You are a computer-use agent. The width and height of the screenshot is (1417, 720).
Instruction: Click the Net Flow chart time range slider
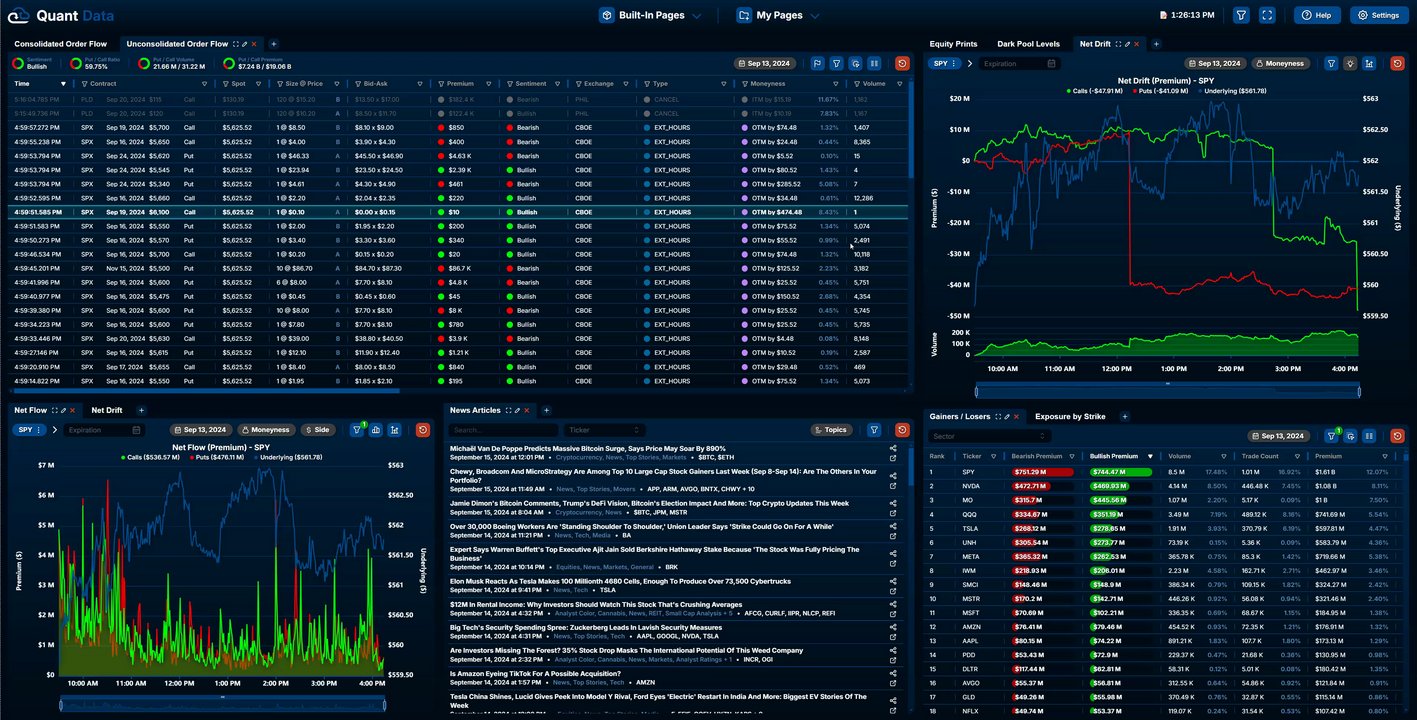(x=222, y=704)
